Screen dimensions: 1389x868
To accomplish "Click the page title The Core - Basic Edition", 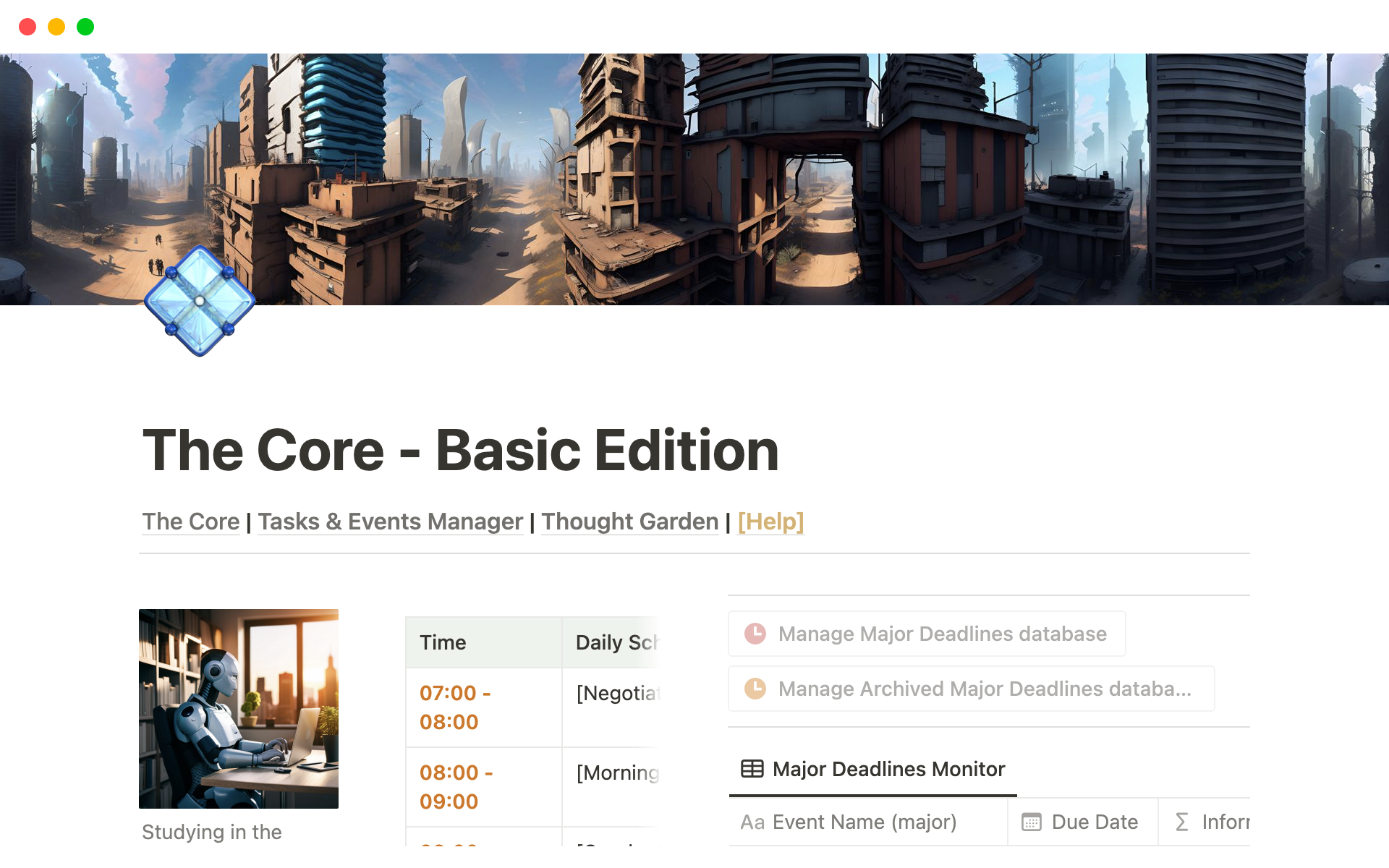I will [x=460, y=450].
